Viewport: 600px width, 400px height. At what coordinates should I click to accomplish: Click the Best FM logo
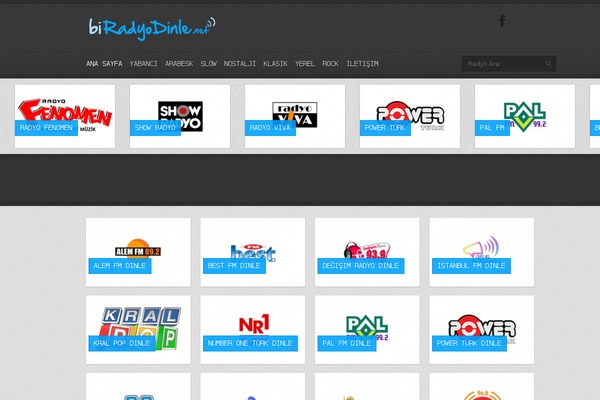253,252
